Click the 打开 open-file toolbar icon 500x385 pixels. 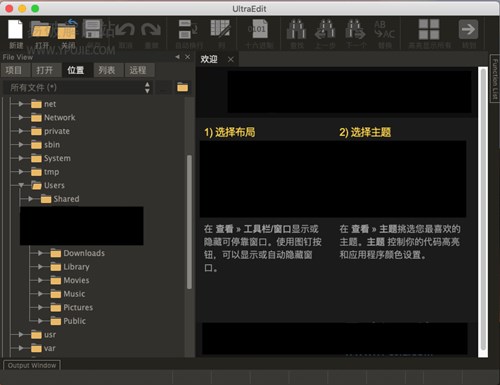[x=41, y=29]
